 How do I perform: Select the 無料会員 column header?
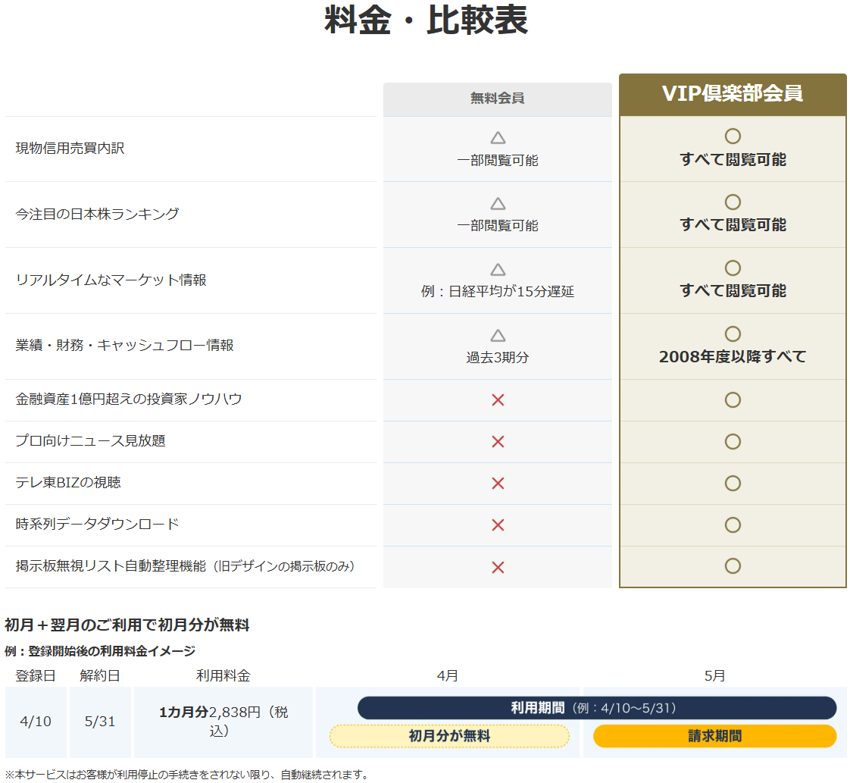pos(497,99)
